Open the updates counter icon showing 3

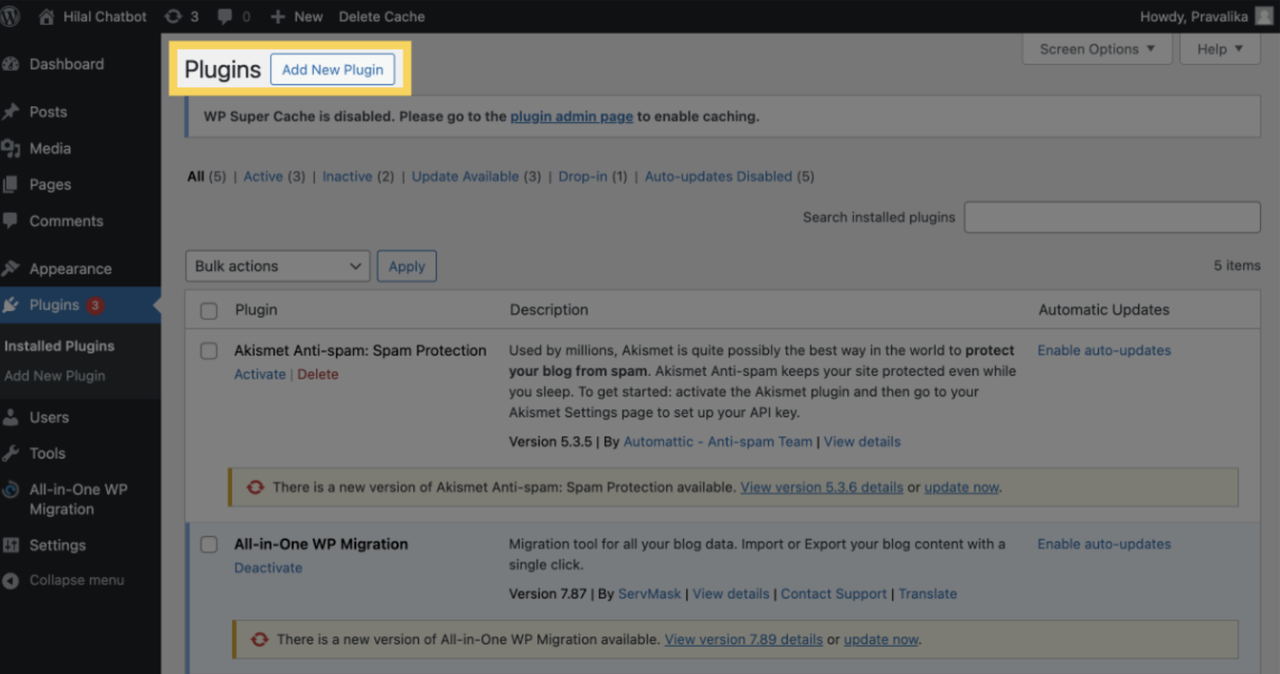point(173,16)
